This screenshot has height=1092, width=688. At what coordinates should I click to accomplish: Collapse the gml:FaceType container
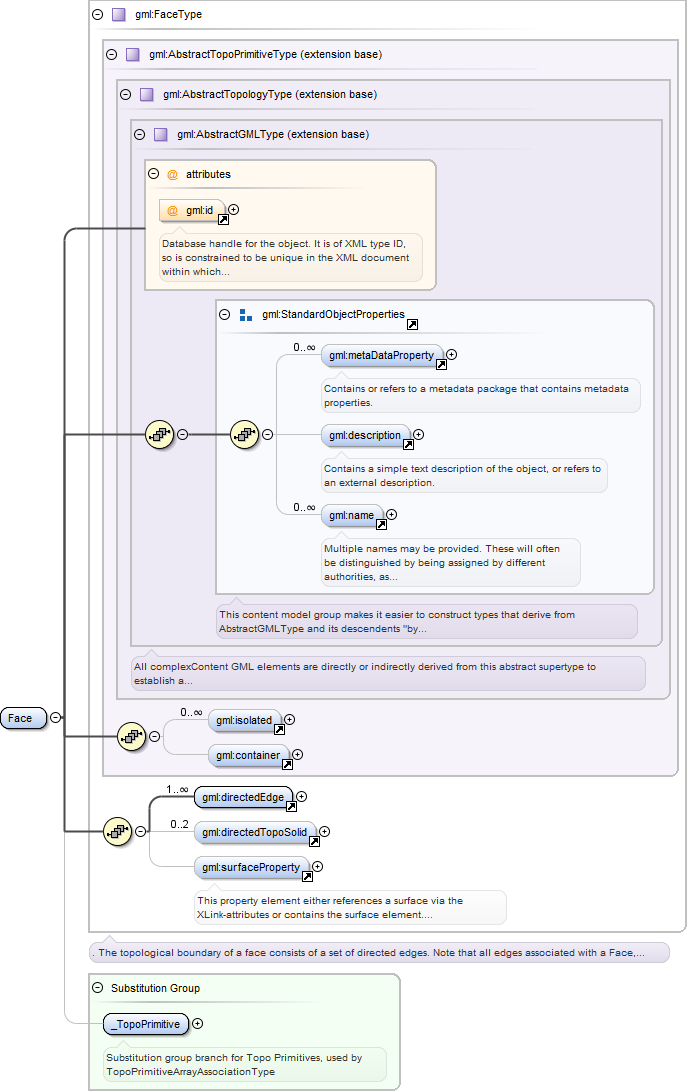tap(97, 14)
